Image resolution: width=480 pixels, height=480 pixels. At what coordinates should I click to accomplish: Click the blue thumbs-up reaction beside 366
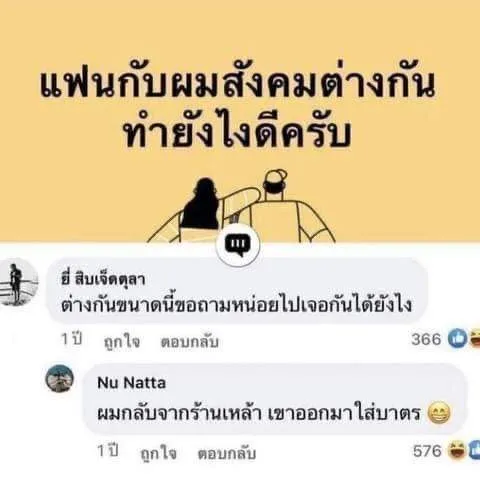click(457, 339)
